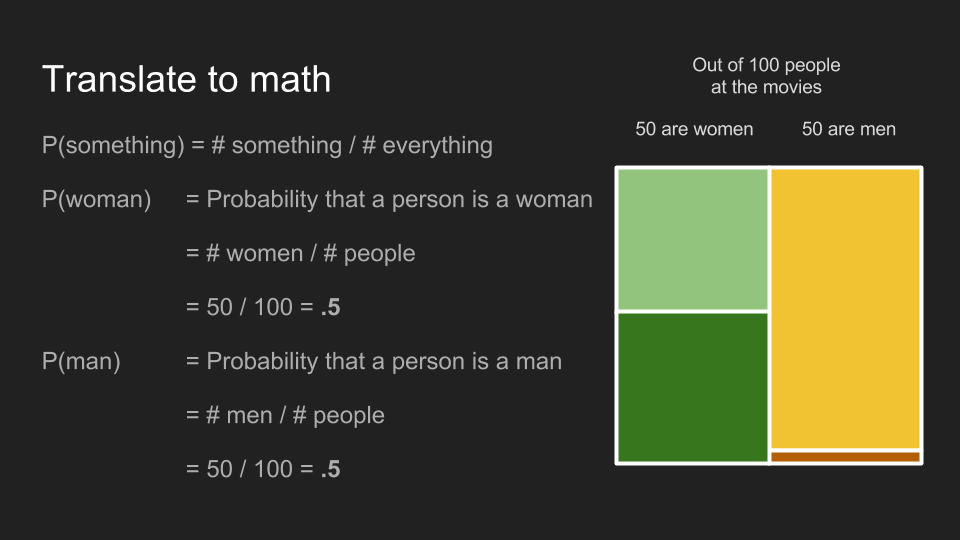Click the light green rectangle in chart

tap(692, 239)
